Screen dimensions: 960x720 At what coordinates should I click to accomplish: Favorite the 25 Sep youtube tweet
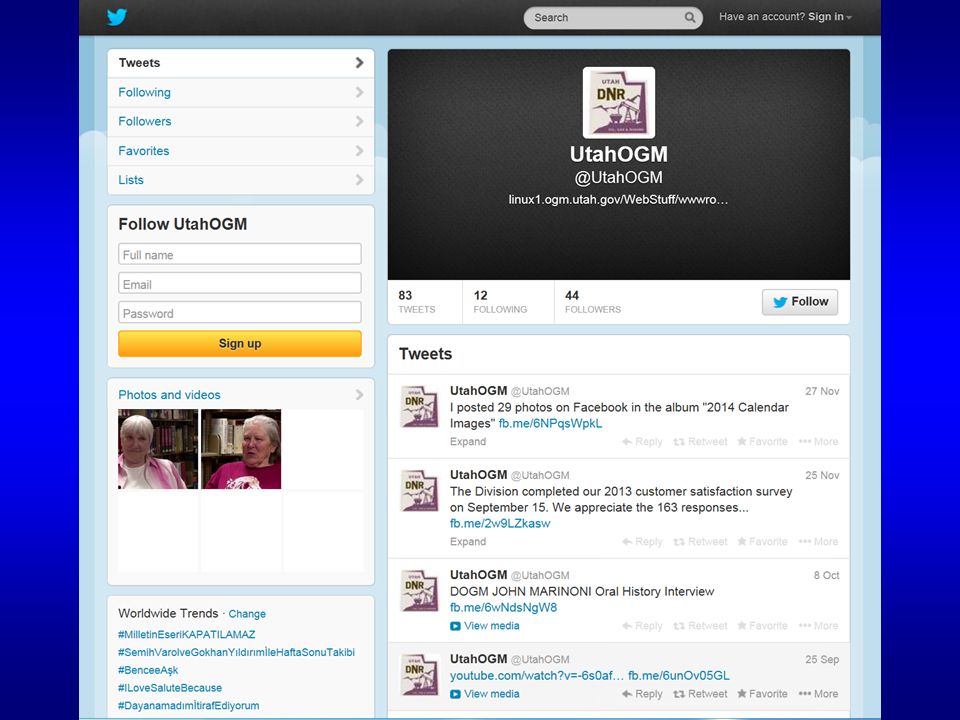[x=762, y=694]
